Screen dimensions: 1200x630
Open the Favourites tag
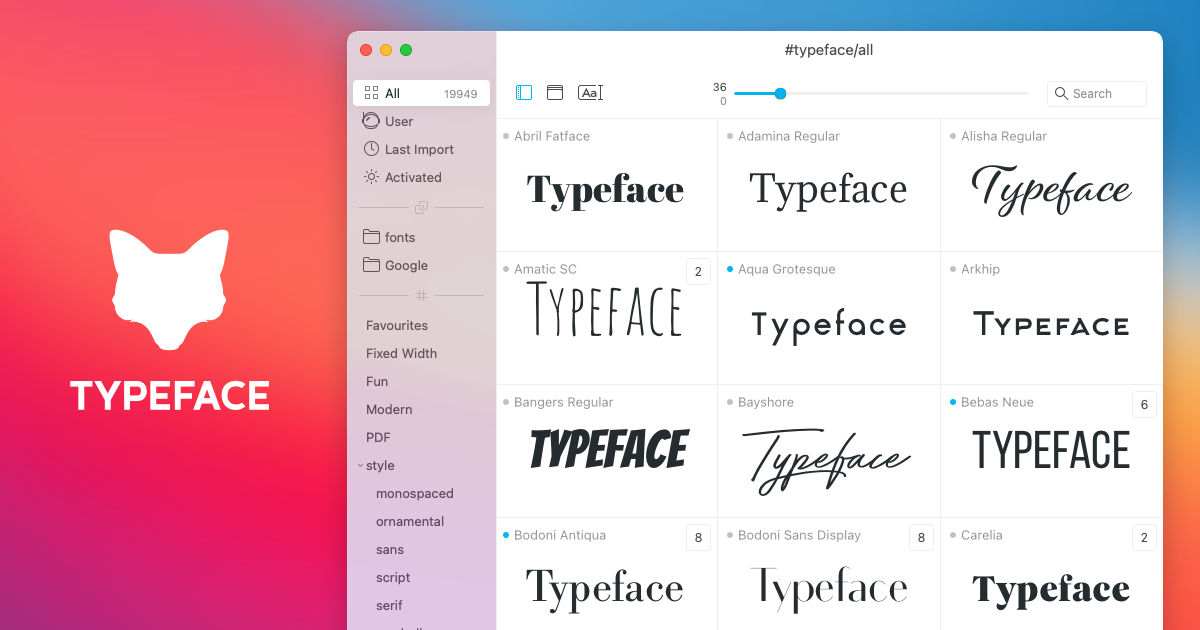397,325
